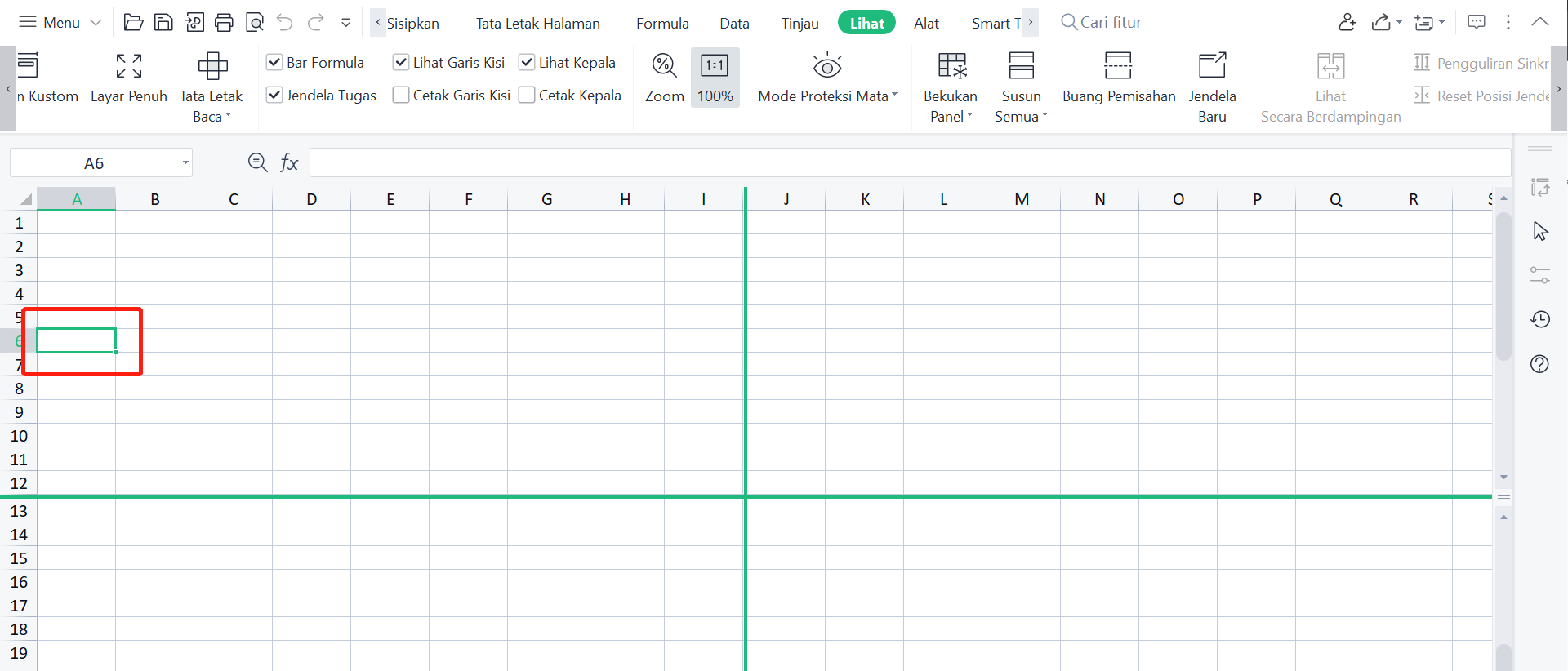Expand the name box A6 dropdown arrow
This screenshot has height=671, width=1568.
(x=185, y=163)
